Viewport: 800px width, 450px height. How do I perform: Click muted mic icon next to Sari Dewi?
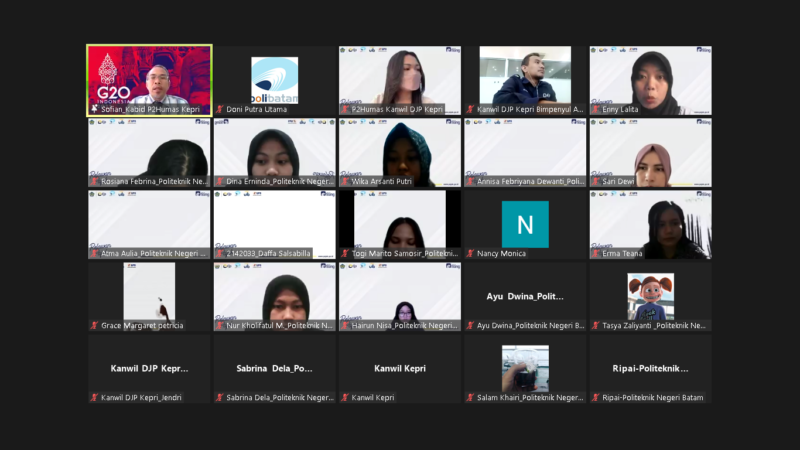point(596,181)
